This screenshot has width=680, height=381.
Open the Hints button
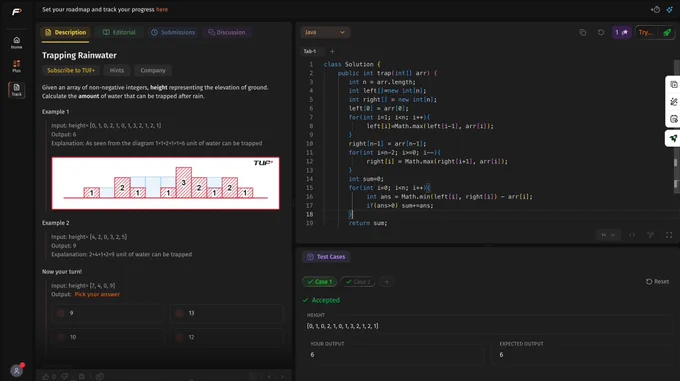[x=117, y=70]
